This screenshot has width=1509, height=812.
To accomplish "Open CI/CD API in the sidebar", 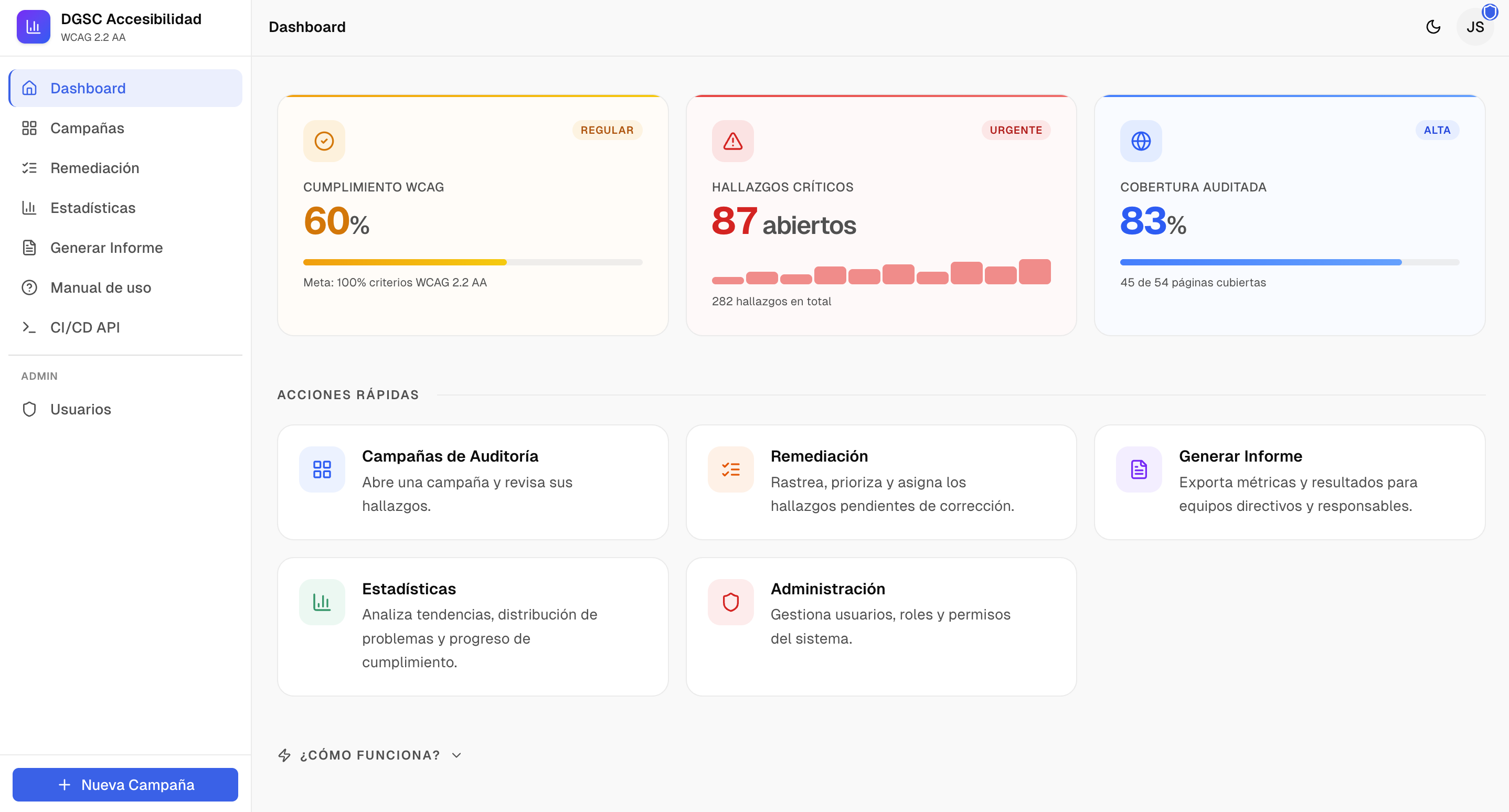I will pos(125,327).
